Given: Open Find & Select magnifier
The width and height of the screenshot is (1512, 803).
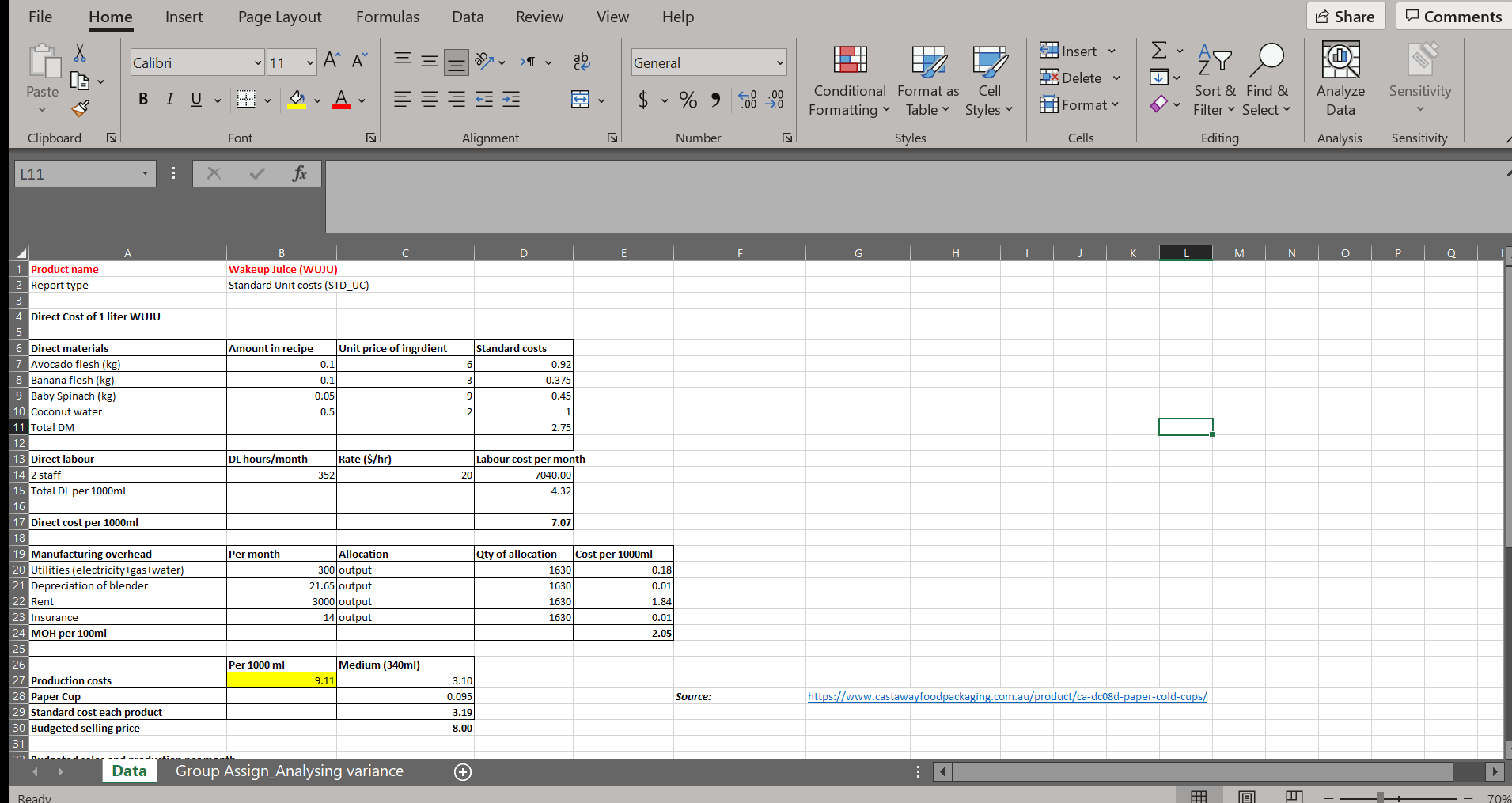Looking at the screenshot, I should (1267, 81).
